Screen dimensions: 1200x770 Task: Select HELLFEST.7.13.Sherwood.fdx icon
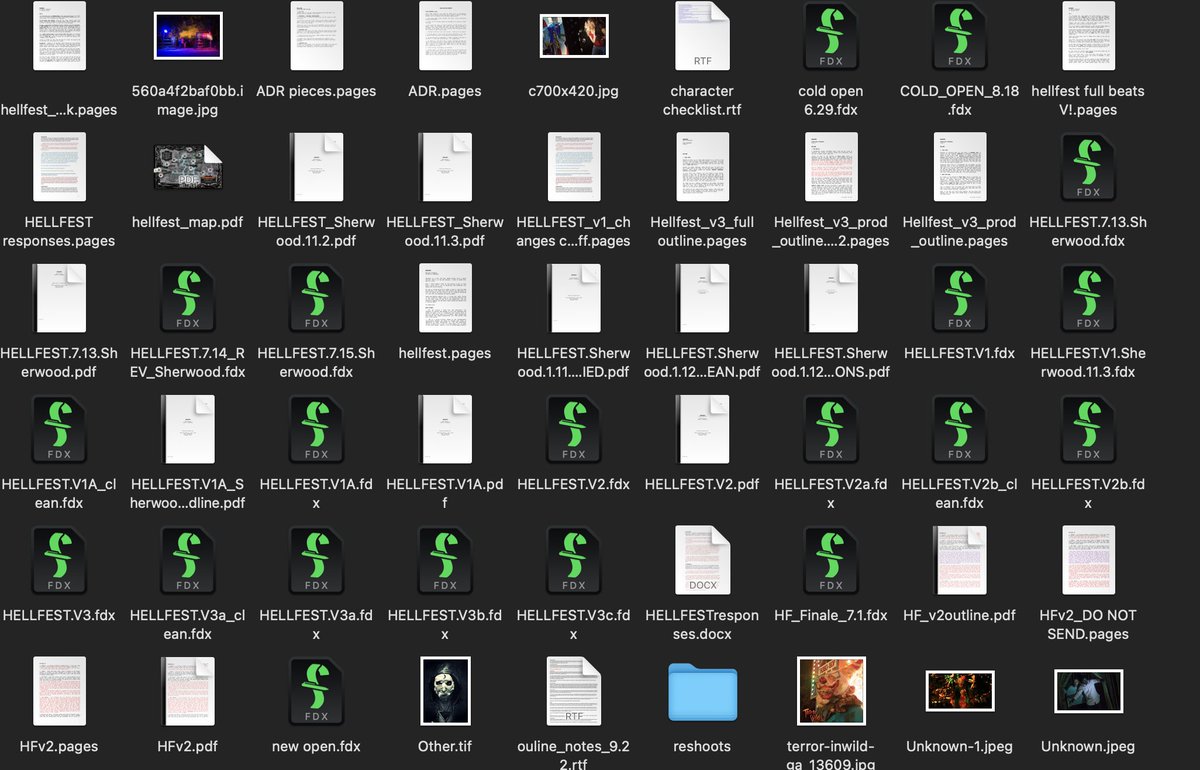(1088, 167)
